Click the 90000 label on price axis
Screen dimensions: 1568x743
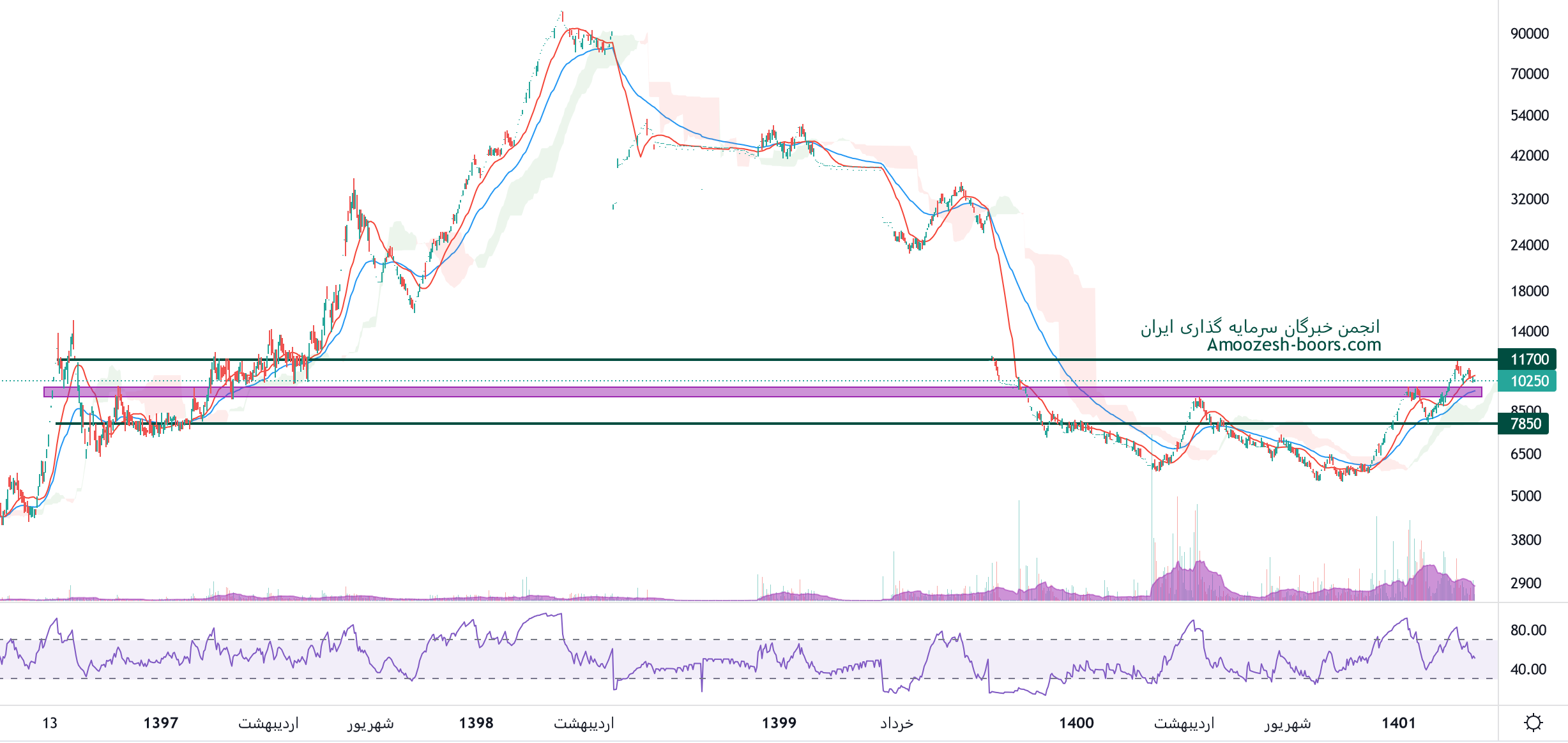click(1529, 34)
